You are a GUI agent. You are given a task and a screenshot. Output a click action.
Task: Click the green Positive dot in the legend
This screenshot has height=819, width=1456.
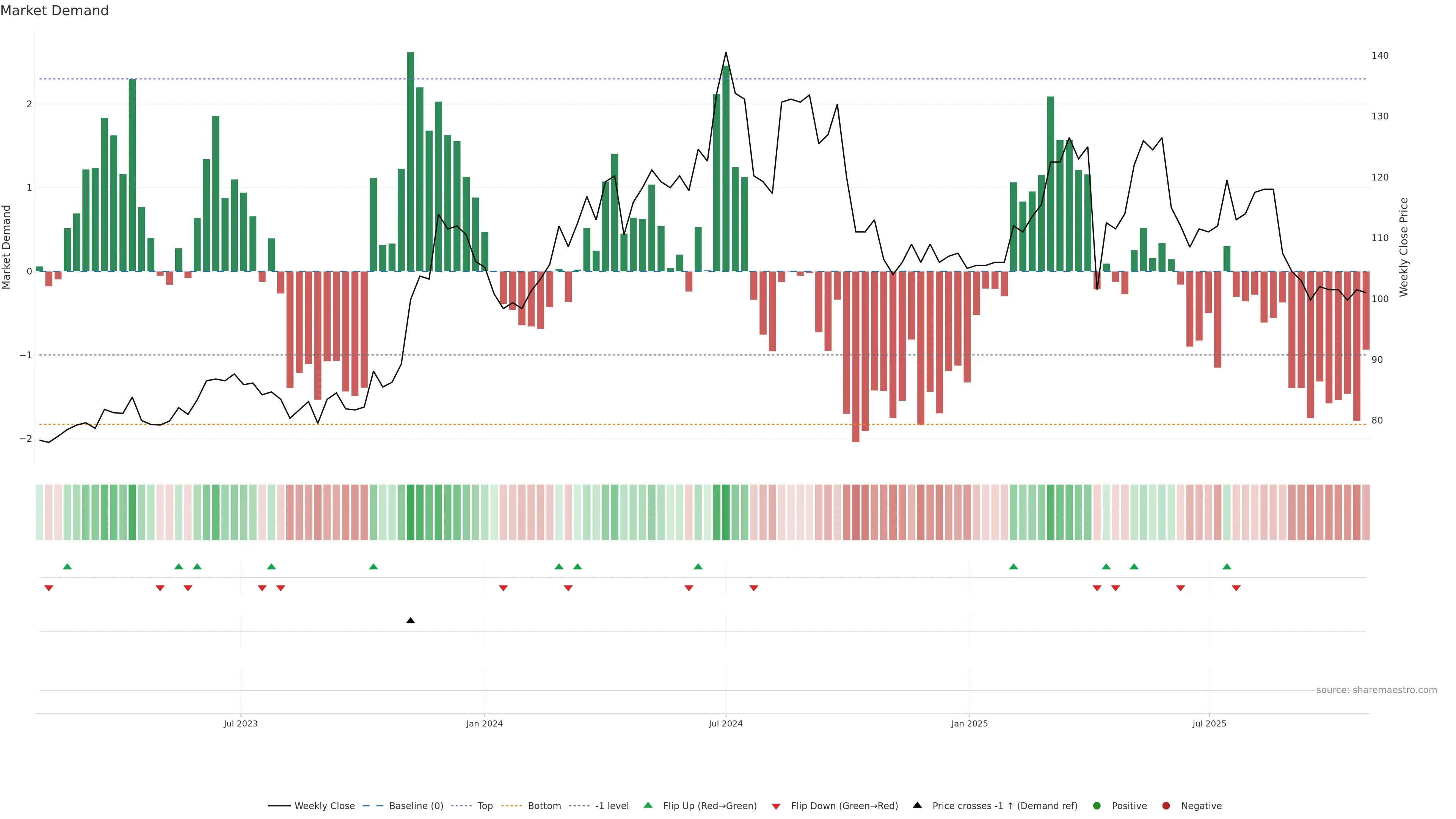1097,806
